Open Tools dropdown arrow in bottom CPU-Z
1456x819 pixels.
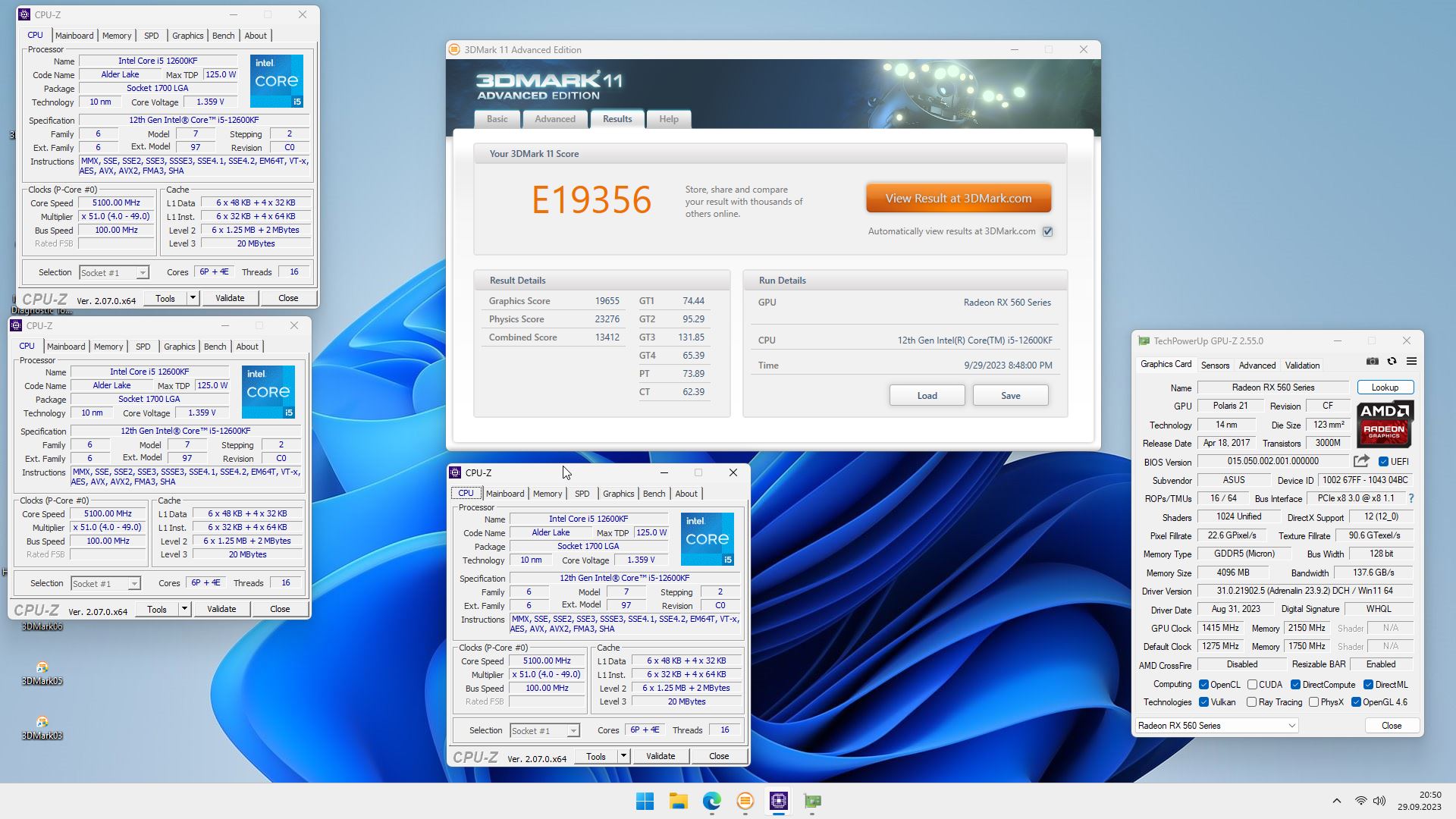623,756
